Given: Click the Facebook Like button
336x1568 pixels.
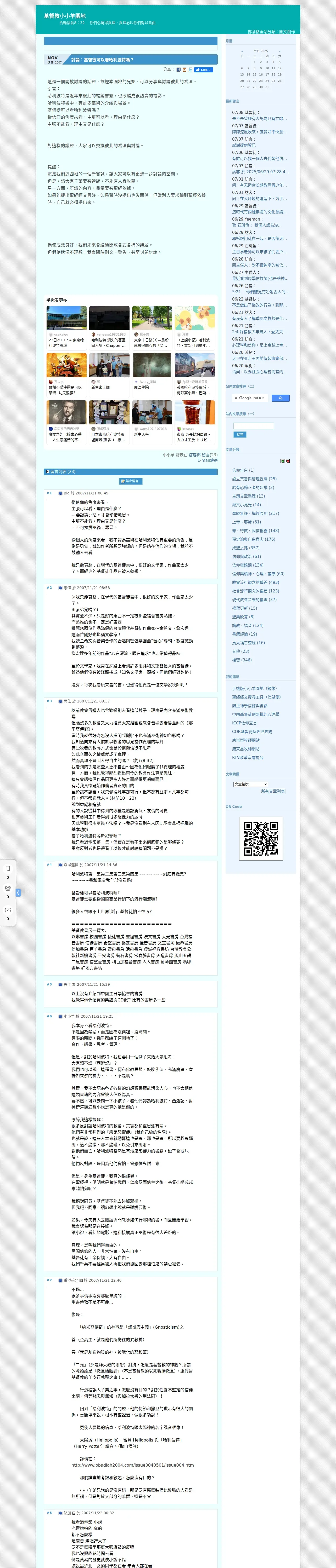Looking at the screenshot, I should pos(204,70).
